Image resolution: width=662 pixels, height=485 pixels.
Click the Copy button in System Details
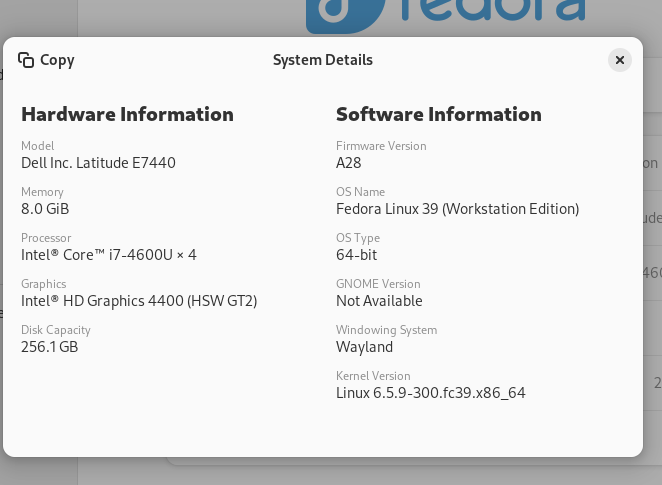pos(46,60)
